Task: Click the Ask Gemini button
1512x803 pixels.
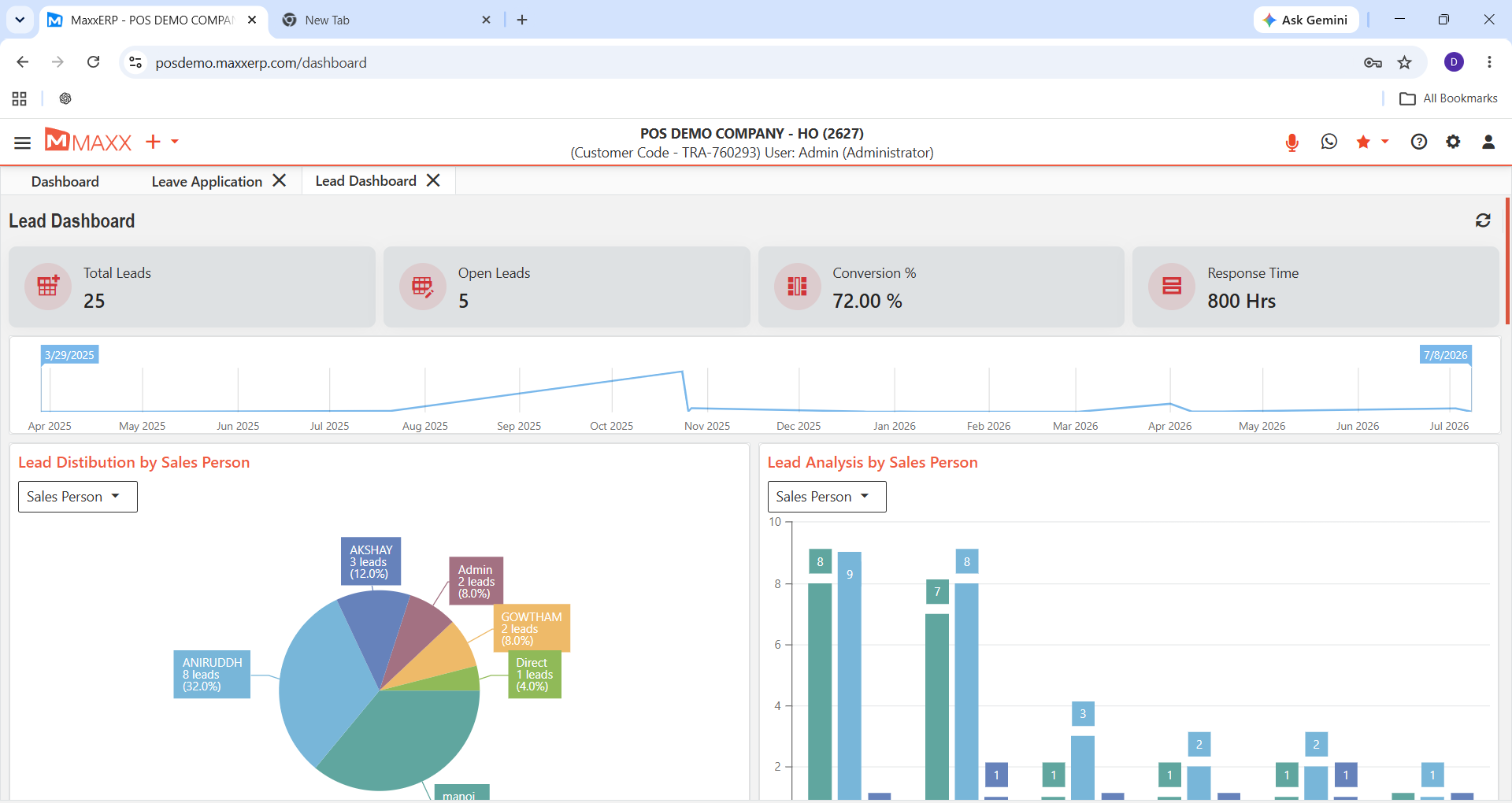Action: (1306, 20)
